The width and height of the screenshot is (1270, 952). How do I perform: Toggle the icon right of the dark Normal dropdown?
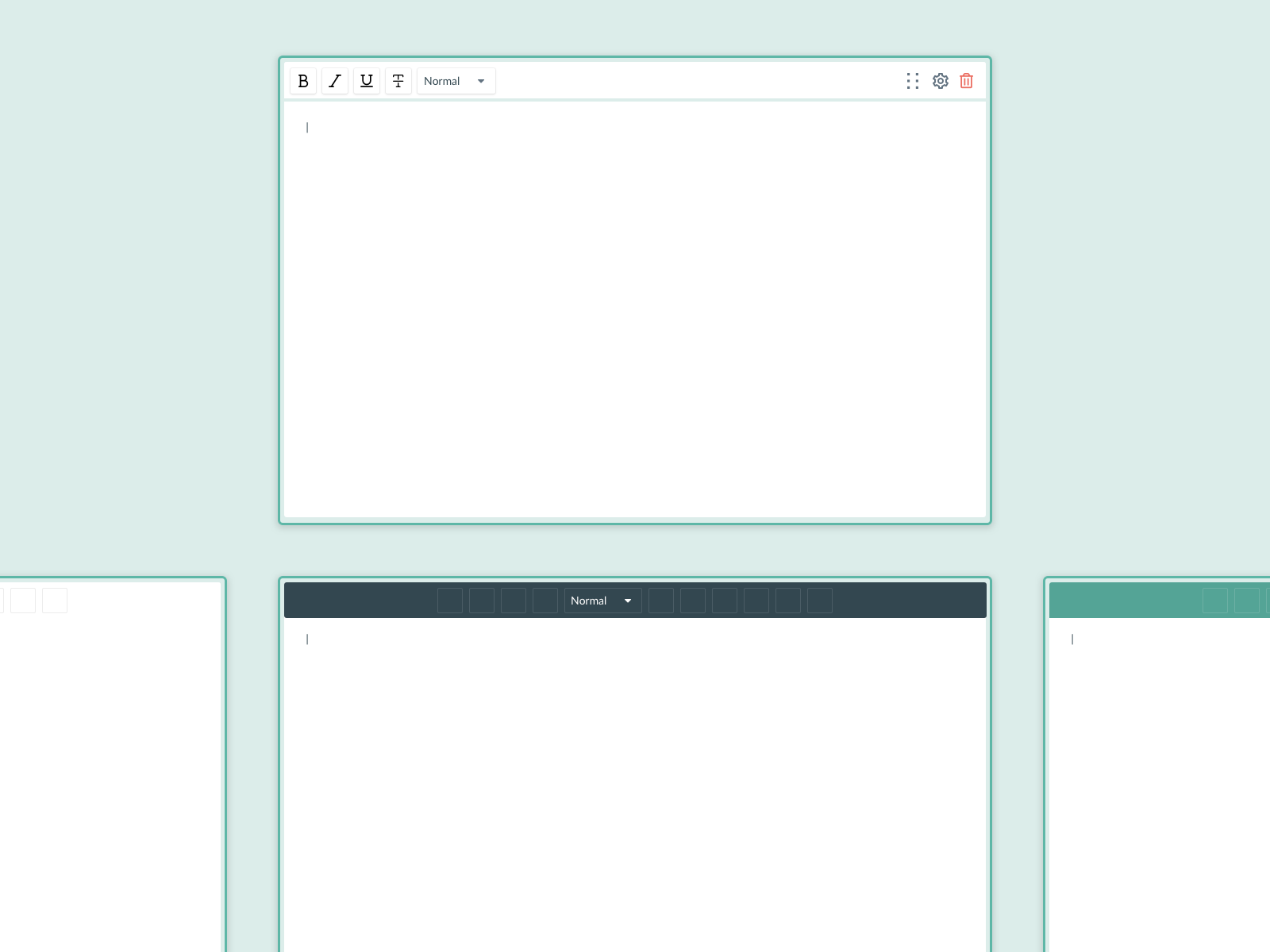click(x=660, y=601)
